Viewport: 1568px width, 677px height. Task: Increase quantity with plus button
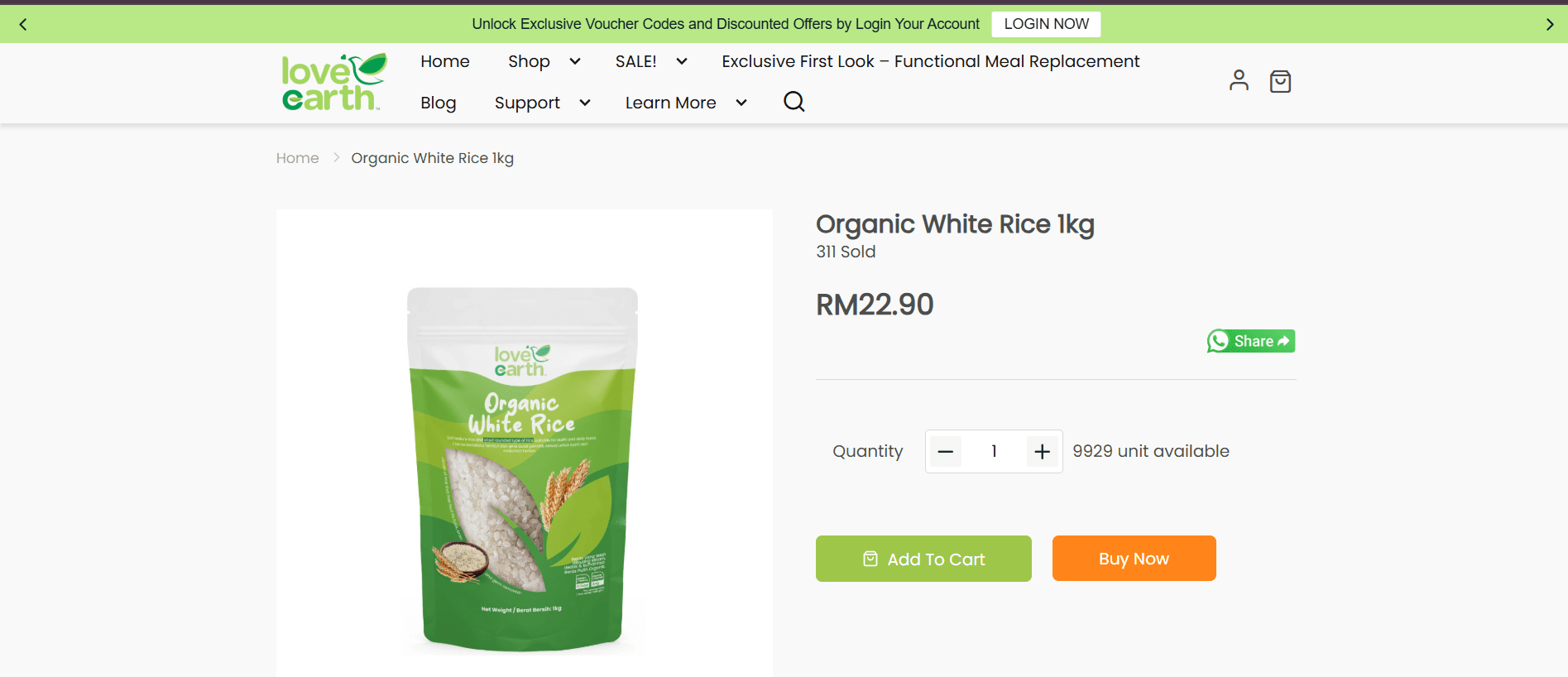(1043, 452)
